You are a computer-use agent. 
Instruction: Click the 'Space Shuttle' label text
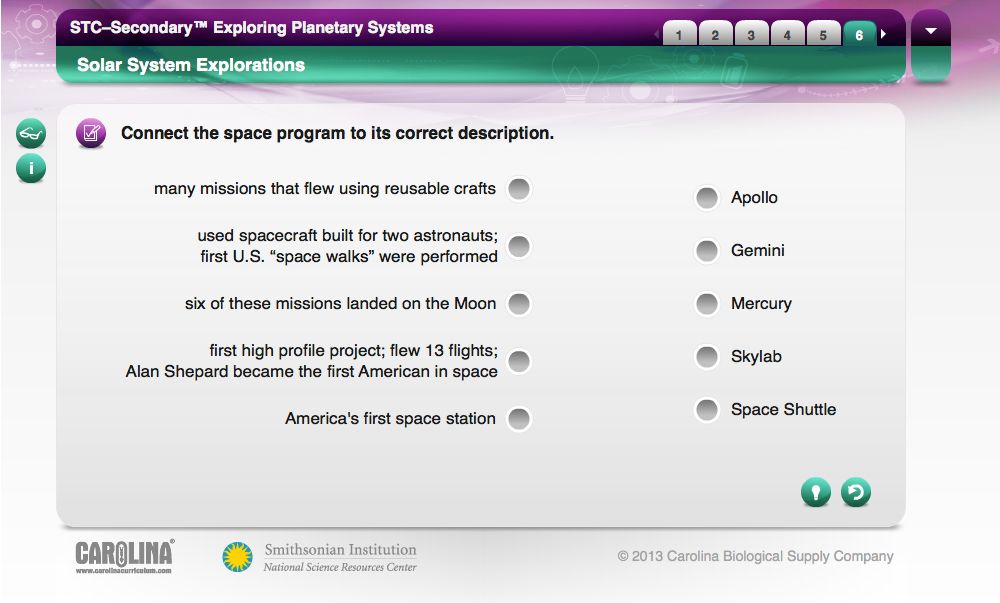[x=784, y=409]
